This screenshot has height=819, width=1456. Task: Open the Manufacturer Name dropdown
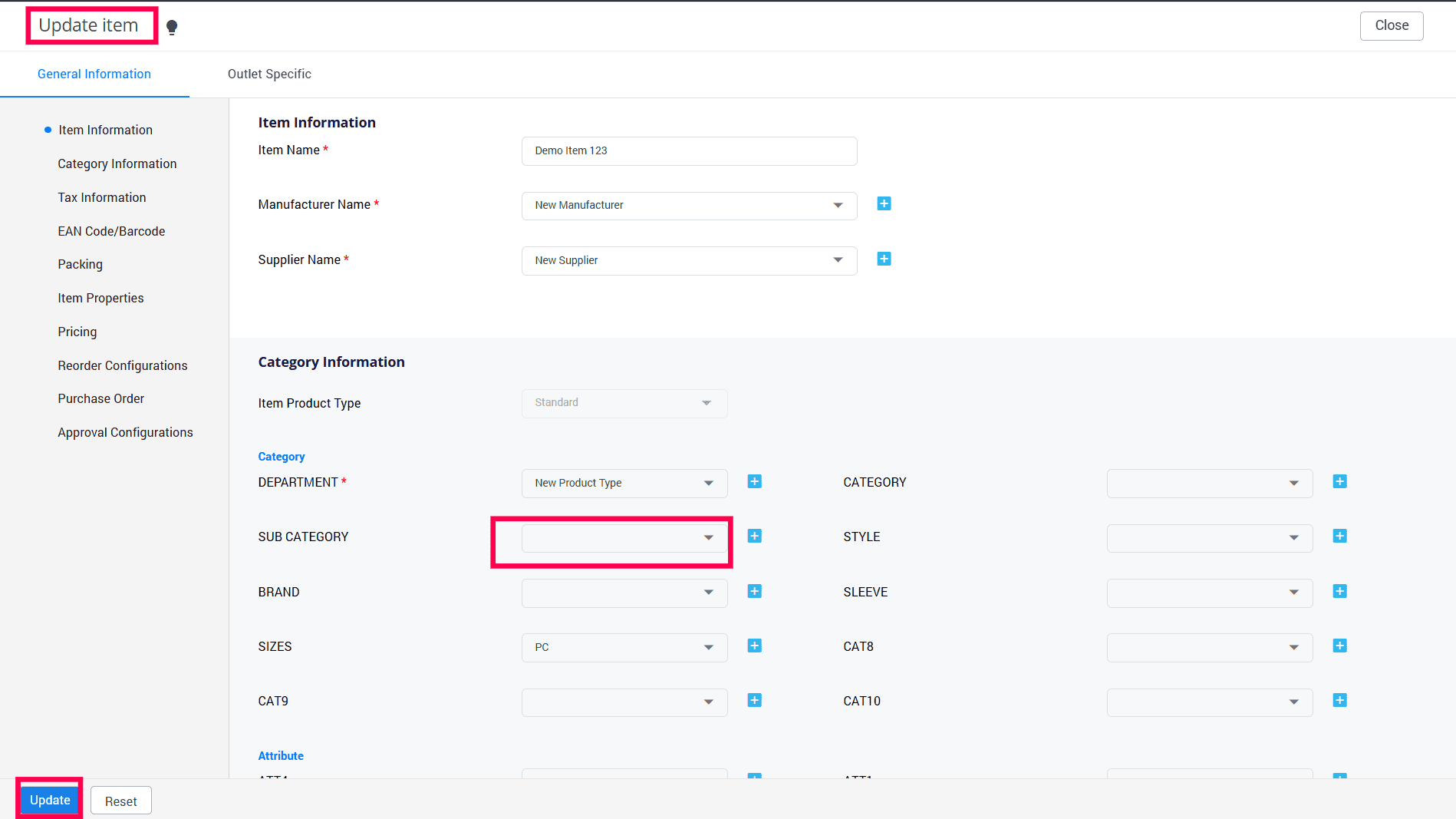pyautogui.click(x=689, y=206)
